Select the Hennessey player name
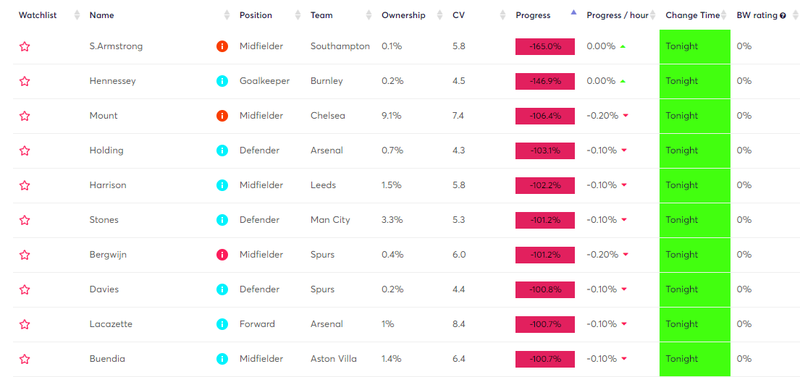 coord(112,81)
